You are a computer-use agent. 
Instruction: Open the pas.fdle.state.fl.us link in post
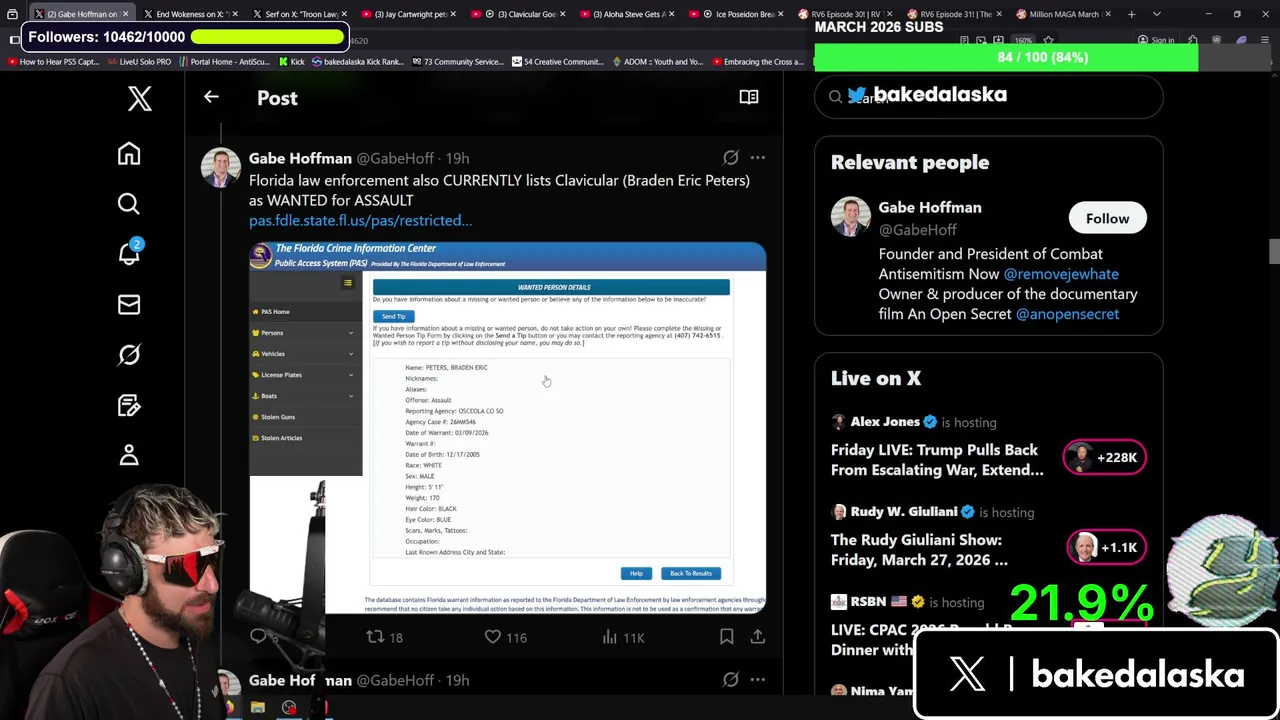(x=360, y=220)
